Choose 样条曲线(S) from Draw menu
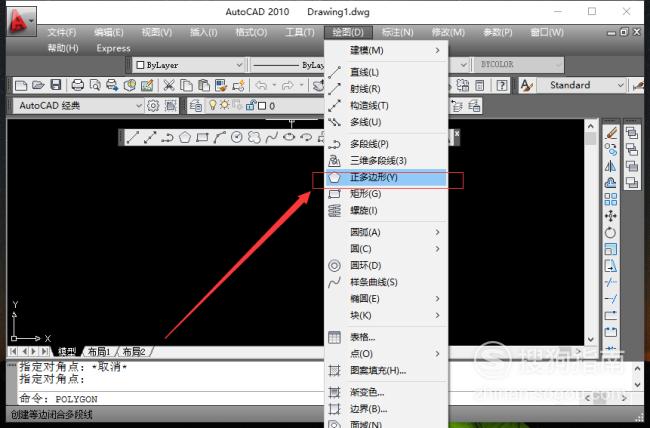Image resolution: width=650 pixels, height=428 pixels. point(386,282)
